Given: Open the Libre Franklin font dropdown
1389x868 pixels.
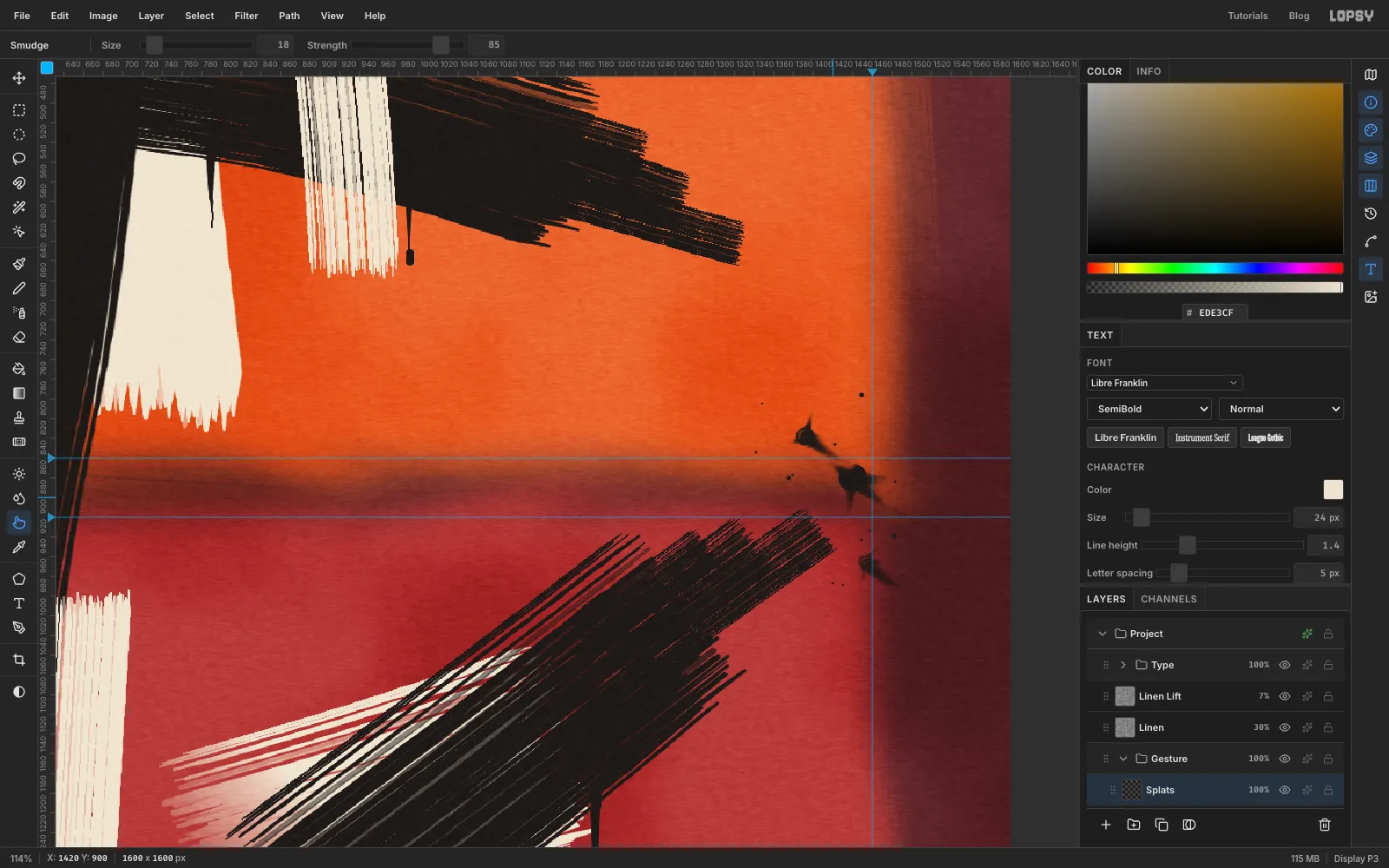Looking at the screenshot, I should click(1164, 383).
